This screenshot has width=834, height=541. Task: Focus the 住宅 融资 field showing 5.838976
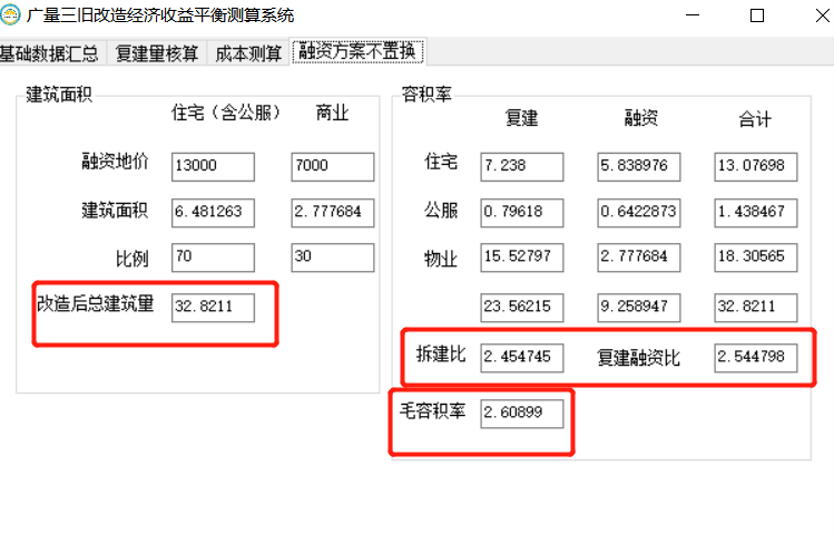pyautogui.click(x=638, y=166)
